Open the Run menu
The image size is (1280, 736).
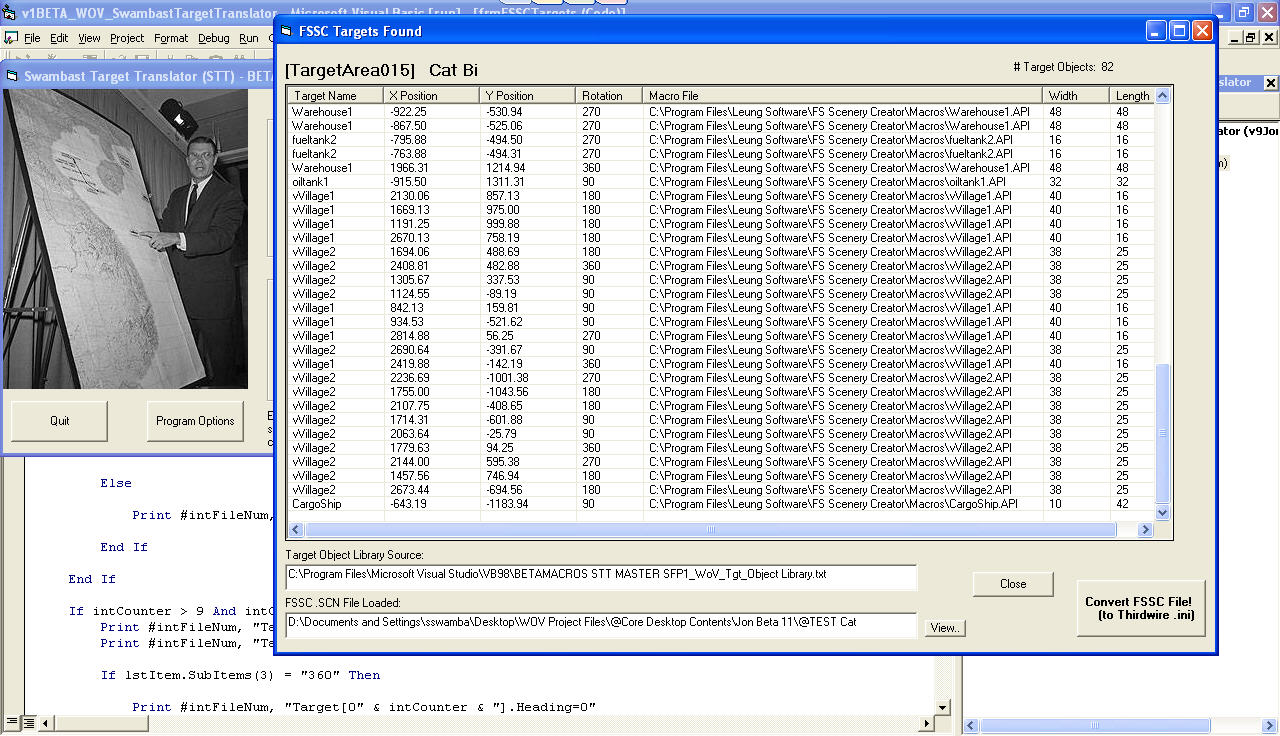coord(248,38)
